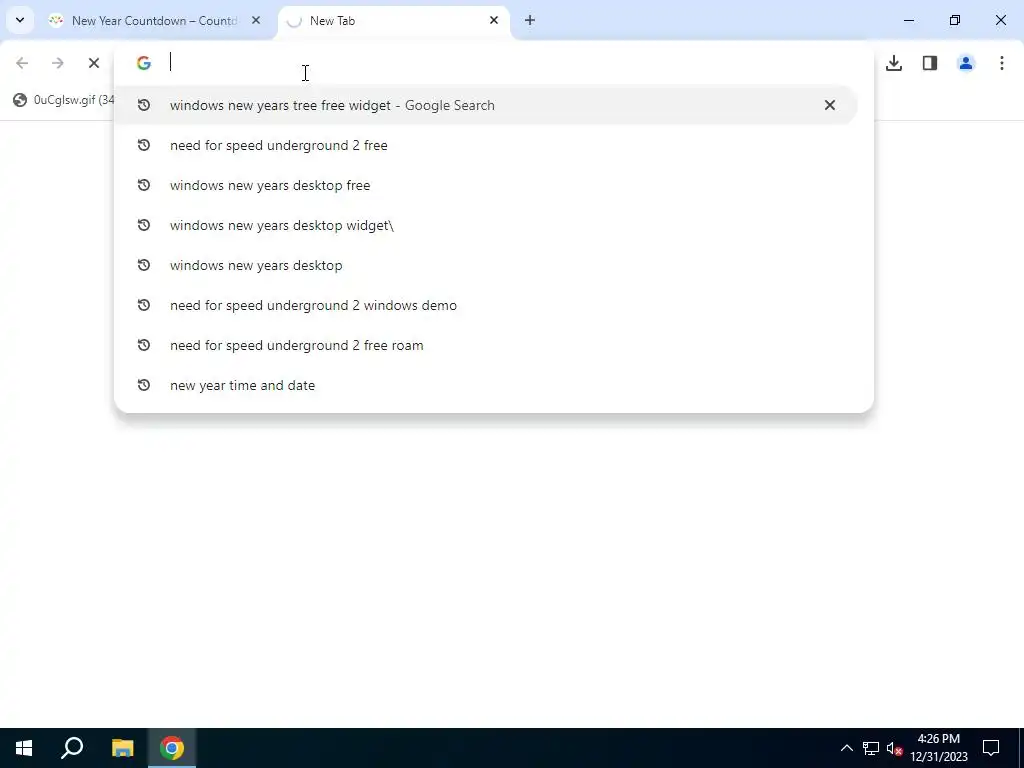
Task: Choose 'windows new years desktop' suggestion
Action: click(485, 265)
